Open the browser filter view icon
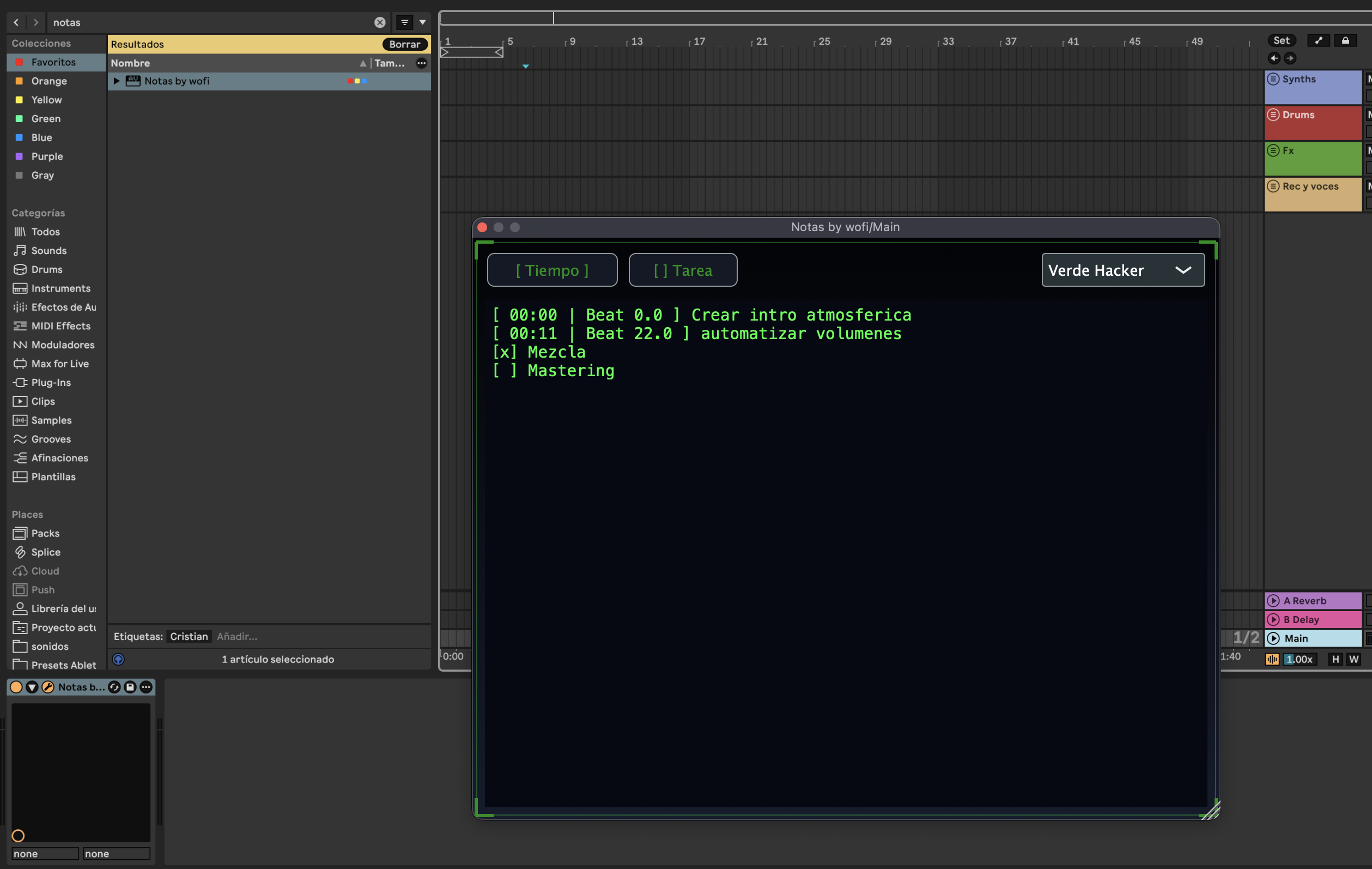This screenshot has height=869, width=1372. click(x=404, y=22)
